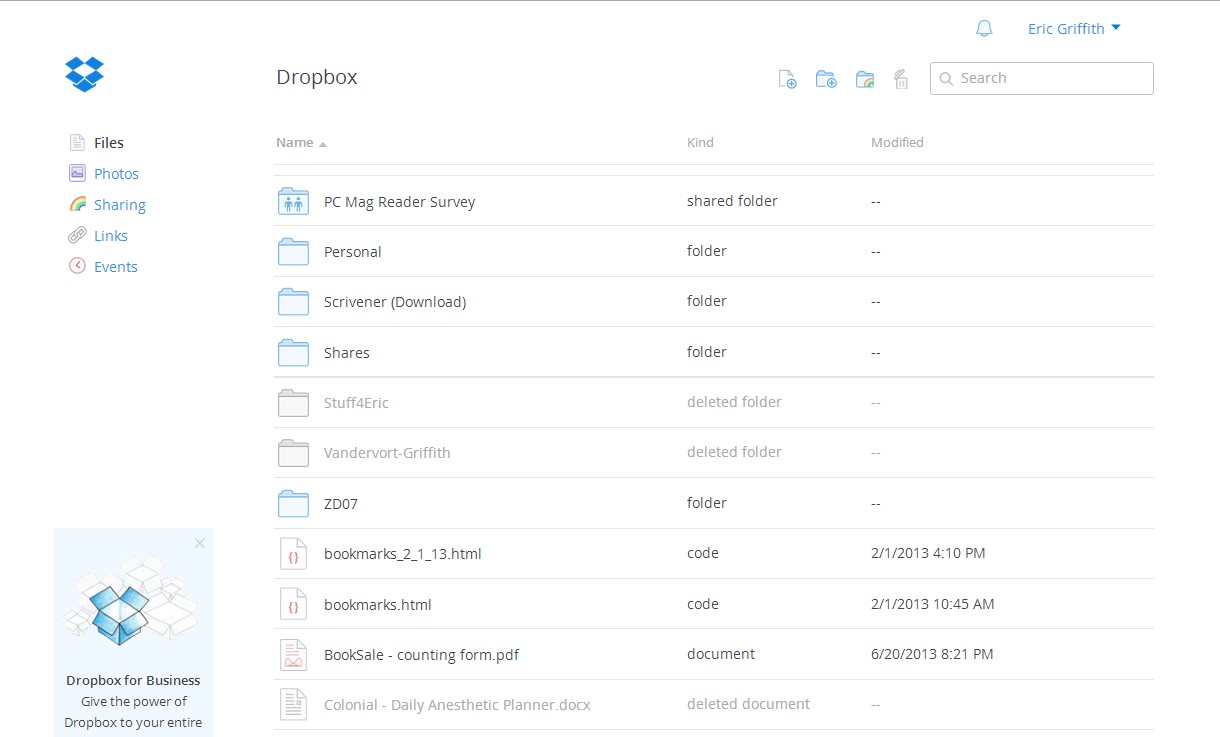Open the Links sidebar section

(111, 236)
